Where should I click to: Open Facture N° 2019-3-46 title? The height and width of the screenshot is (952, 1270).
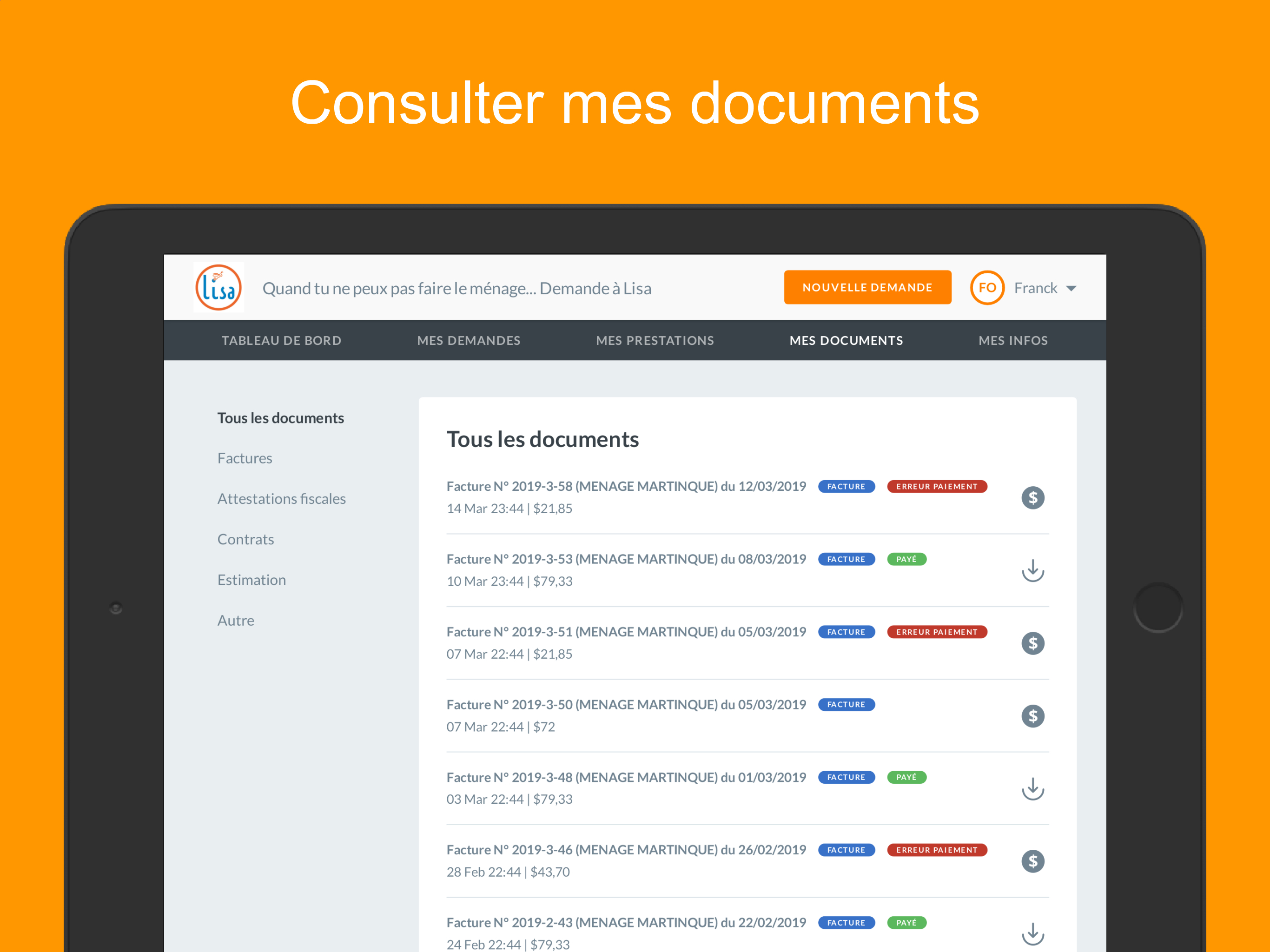(x=626, y=850)
